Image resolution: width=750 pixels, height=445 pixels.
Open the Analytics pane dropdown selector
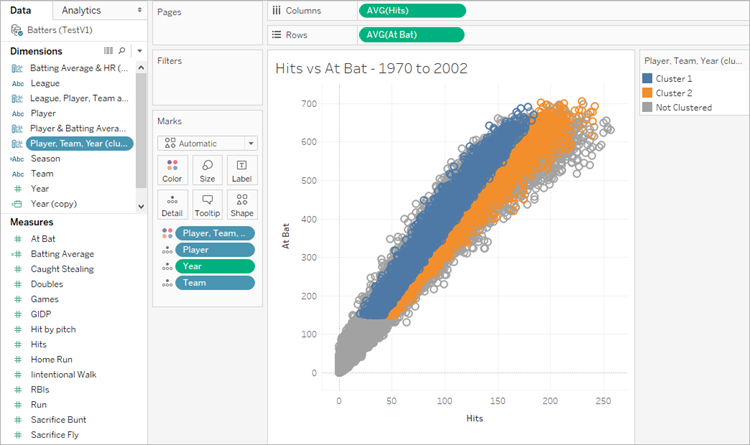point(139,10)
